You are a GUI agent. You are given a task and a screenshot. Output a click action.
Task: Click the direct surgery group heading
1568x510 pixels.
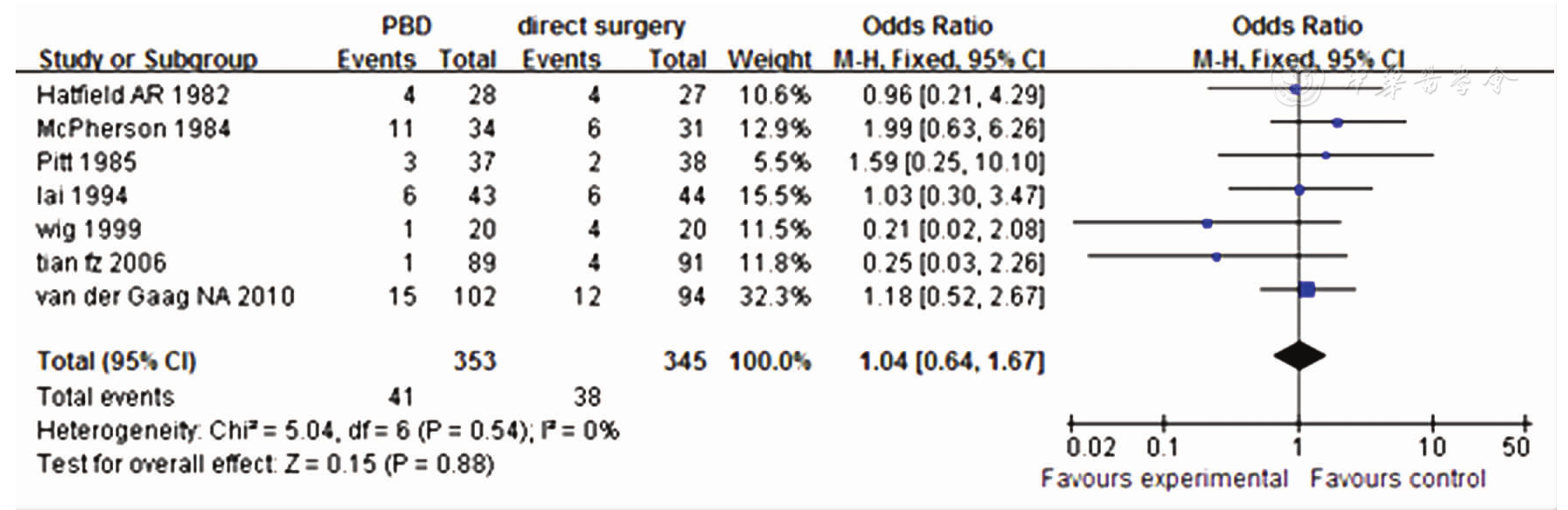[x=601, y=26]
